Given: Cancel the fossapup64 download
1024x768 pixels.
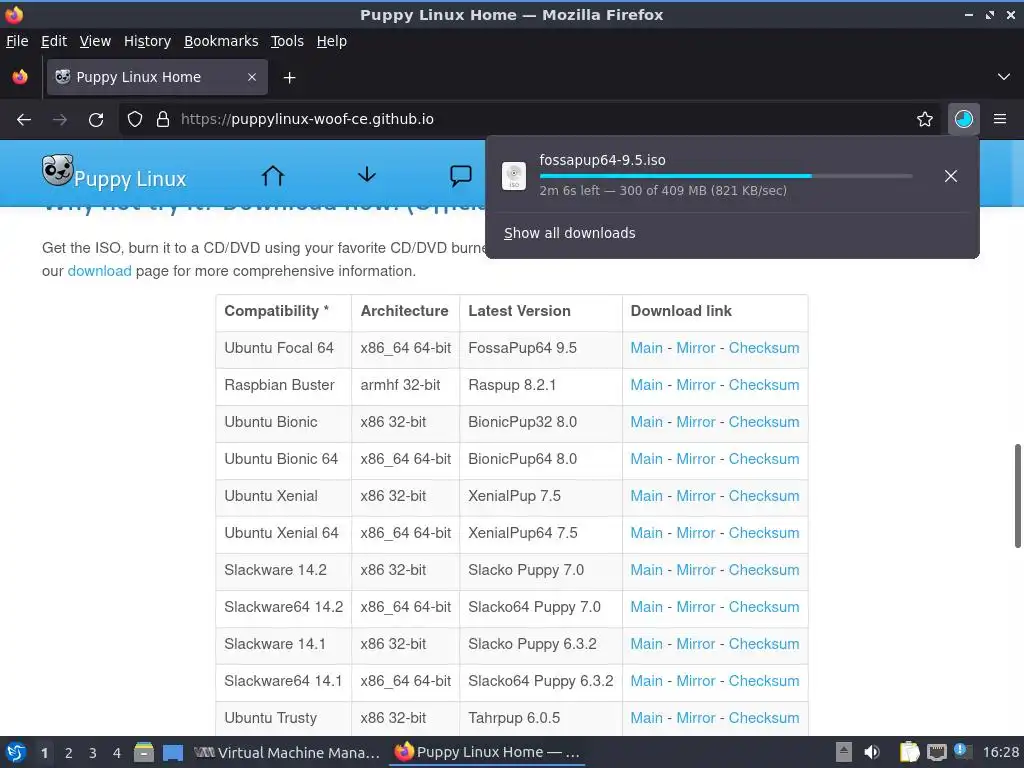Looking at the screenshot, I should coord(951,176).
